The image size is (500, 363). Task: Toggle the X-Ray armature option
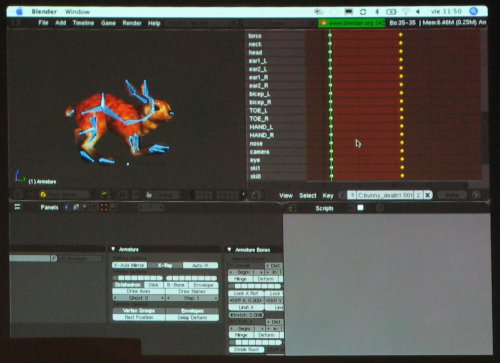click(165, 265)
